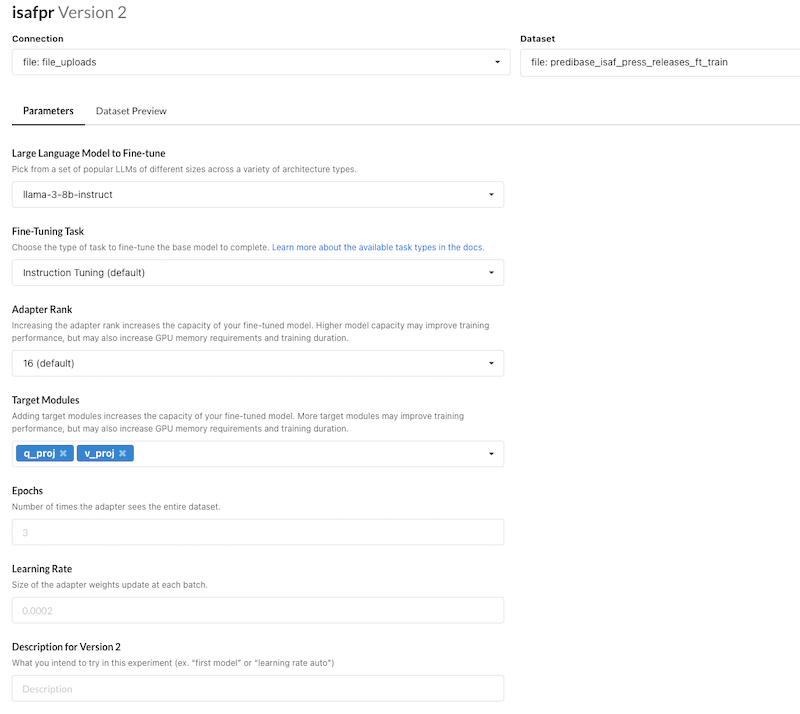Switch to the Dataset Preview tab

point(131,111)
